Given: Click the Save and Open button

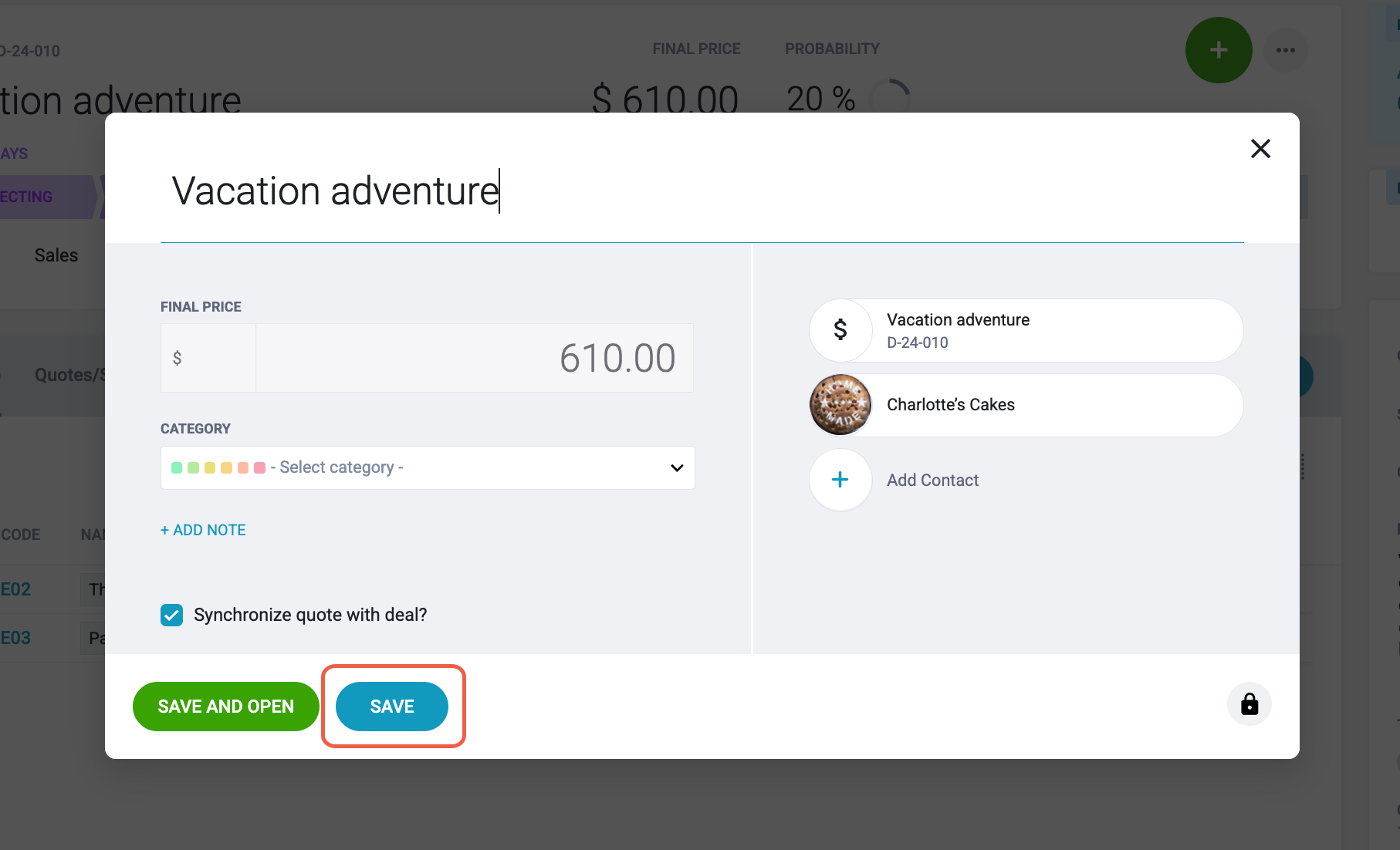Looking at the screenshot, I should coord(225,707).
